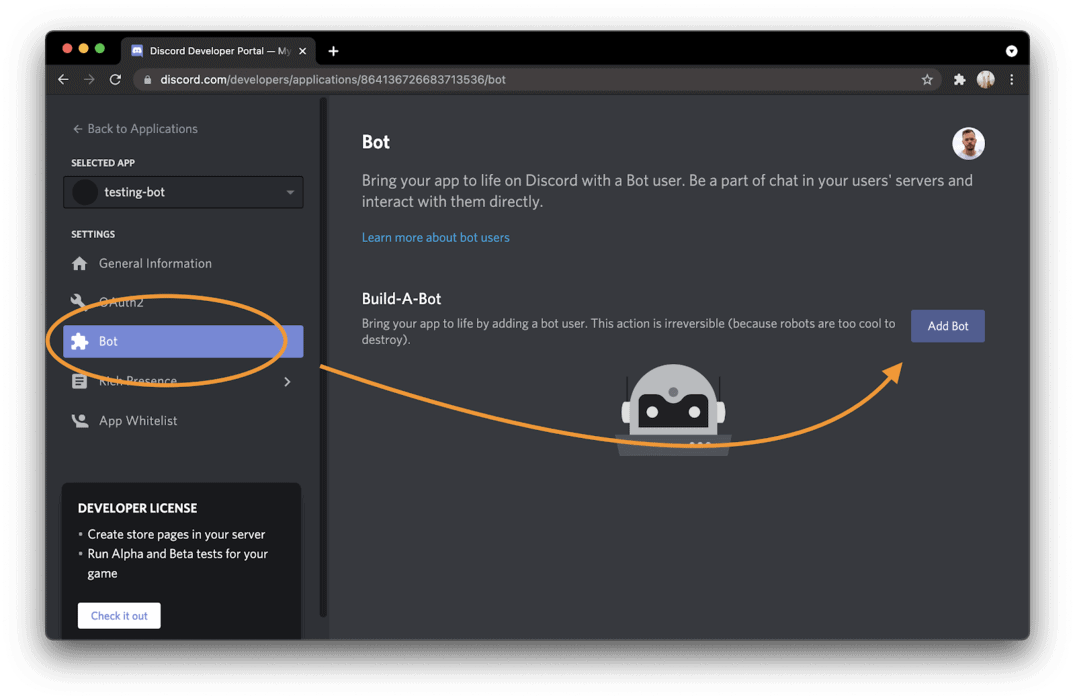Click the browser forward arrow
This screenshot has height=700, width=1075.
coord(89,80)
